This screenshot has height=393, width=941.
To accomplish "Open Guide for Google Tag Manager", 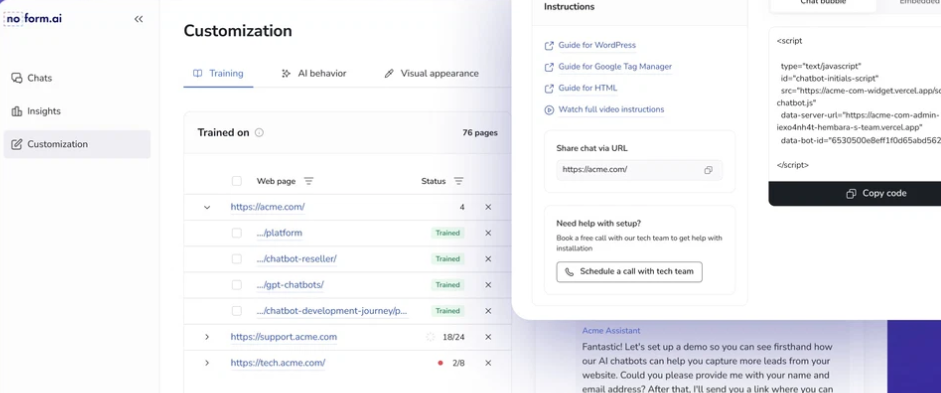I will [x=615, y=67].
